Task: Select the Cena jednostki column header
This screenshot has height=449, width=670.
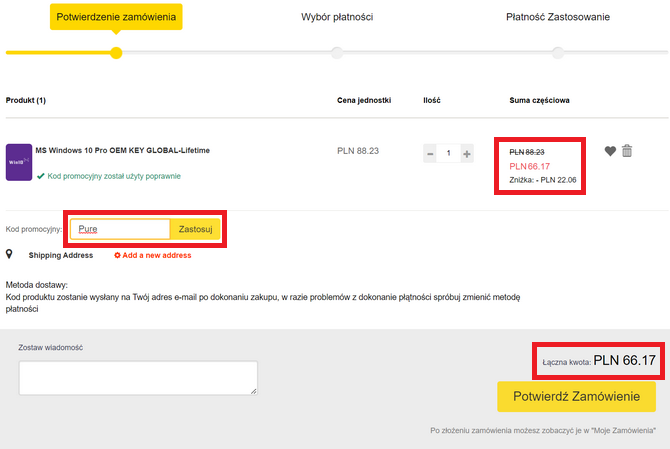Action: [364, 100]
